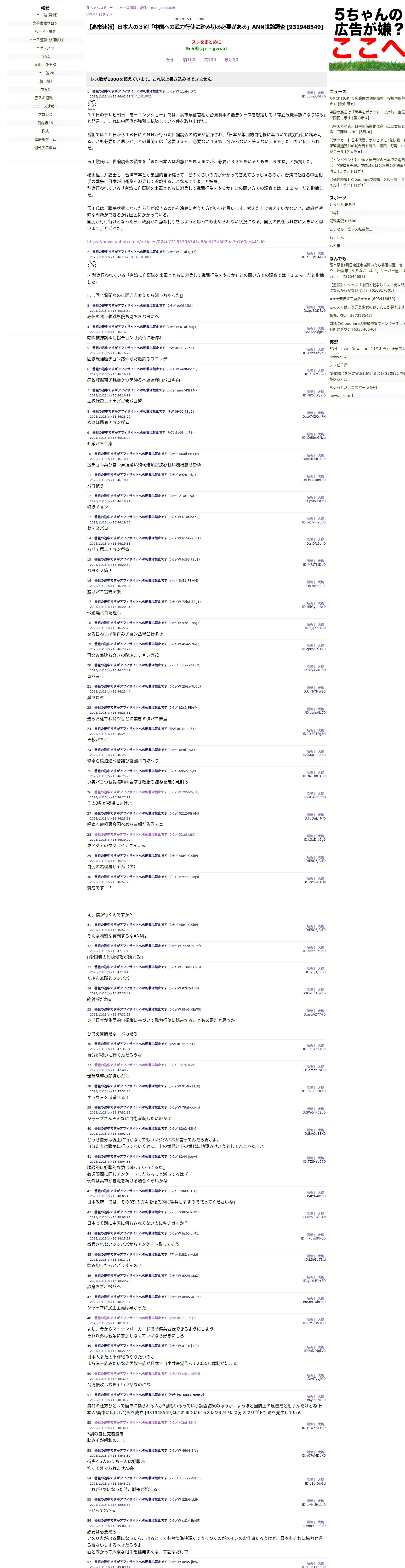The image size is (405, 1568).
Task: Open 中国の局長は「両手をポケット」 headline
Action: pyautogui.click(x=367, y=115)
